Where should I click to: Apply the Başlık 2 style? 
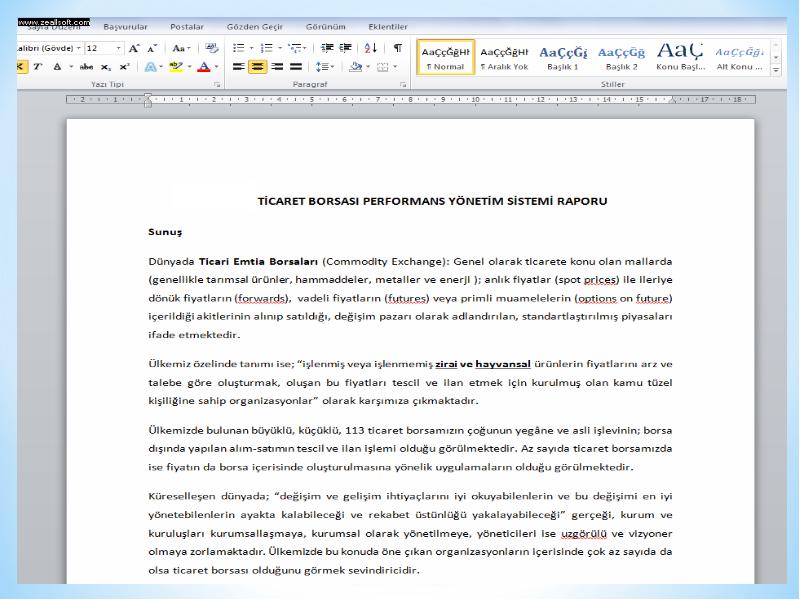tap(621, 58)
